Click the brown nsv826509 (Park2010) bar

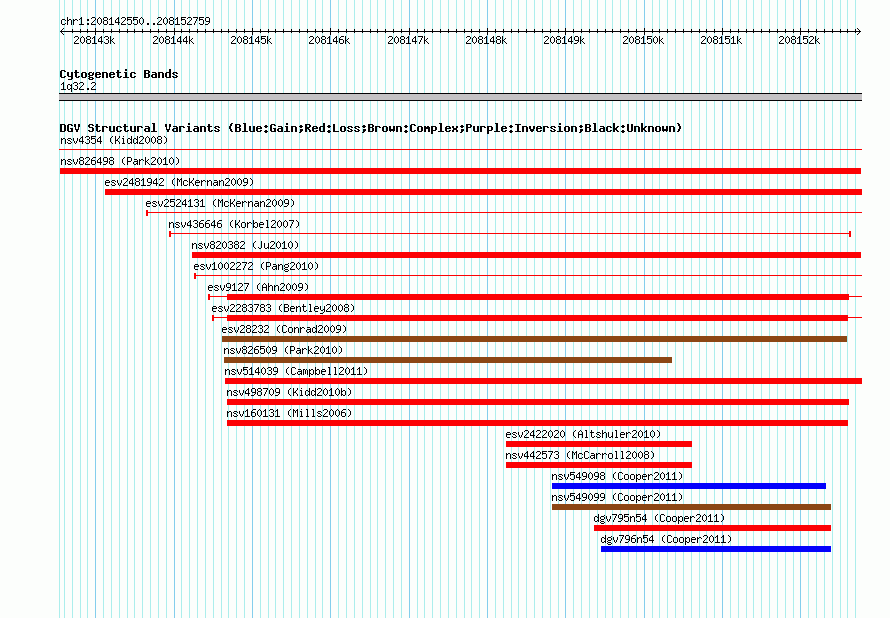point(448,360)
